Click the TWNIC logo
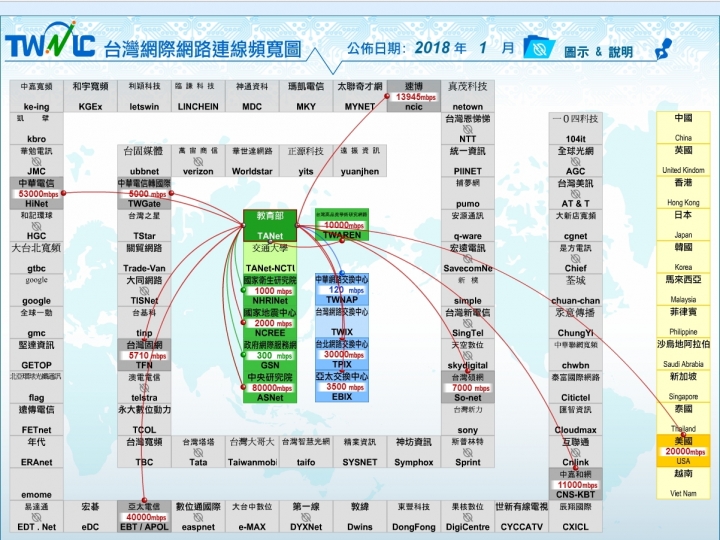 click(x=50, y=40)
